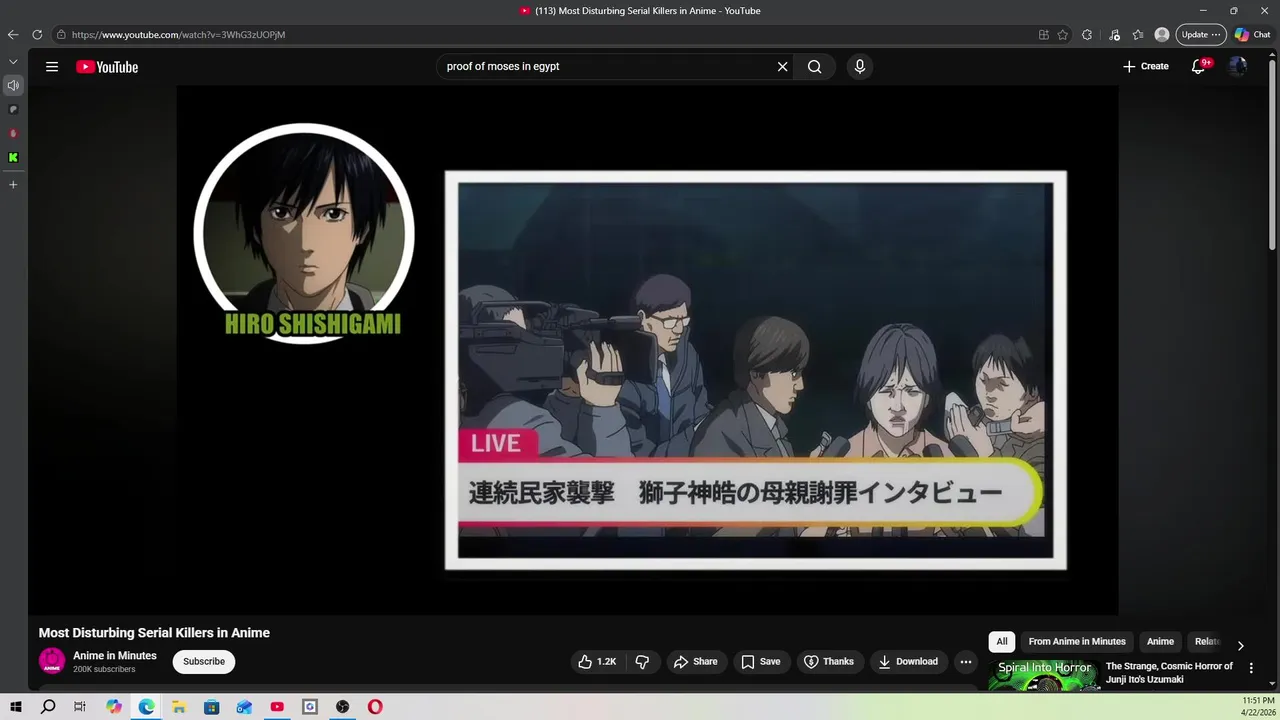Dislike this video
Screen dimensions: 1280x720
pos(643,662)
